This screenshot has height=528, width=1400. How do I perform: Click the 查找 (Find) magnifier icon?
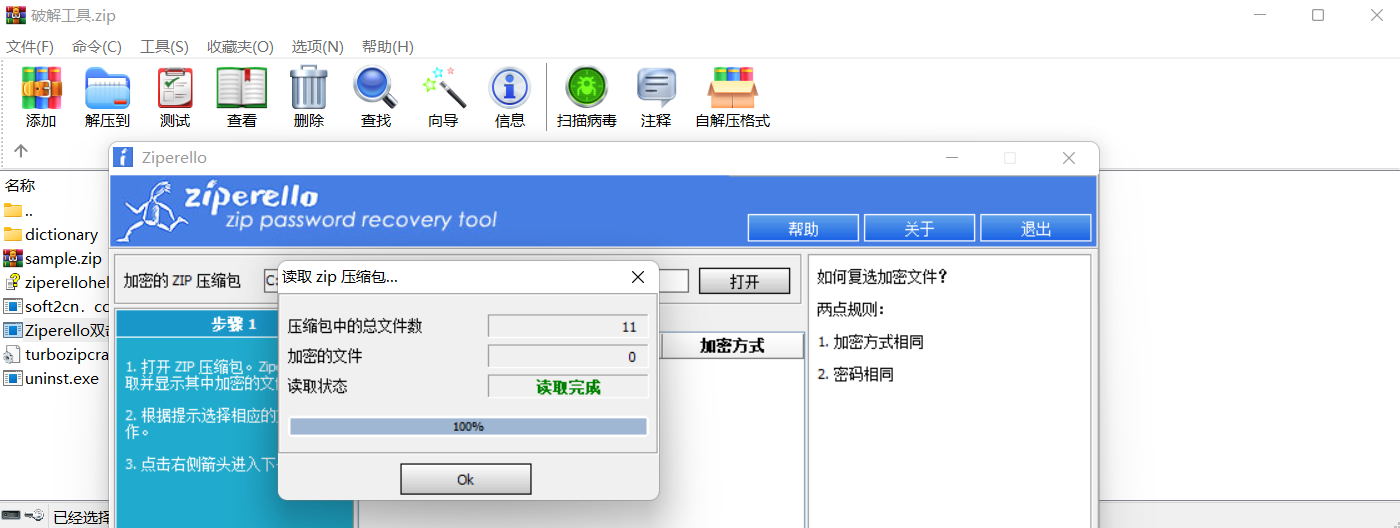tap(376, 90)
